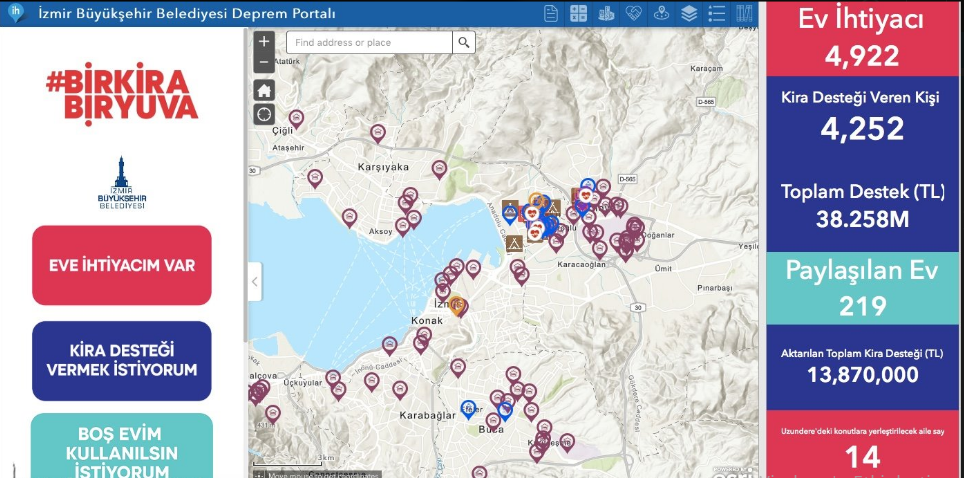Open the calculator grid widget

click(x=579, y=14)
